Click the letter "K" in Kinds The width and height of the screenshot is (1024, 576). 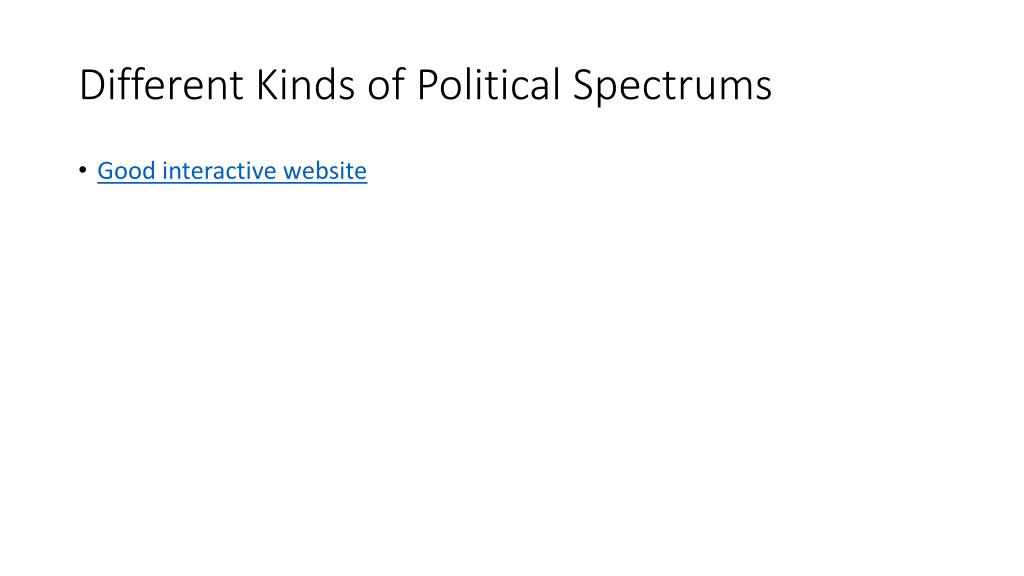pyautogui.click(x=266, y=85)
